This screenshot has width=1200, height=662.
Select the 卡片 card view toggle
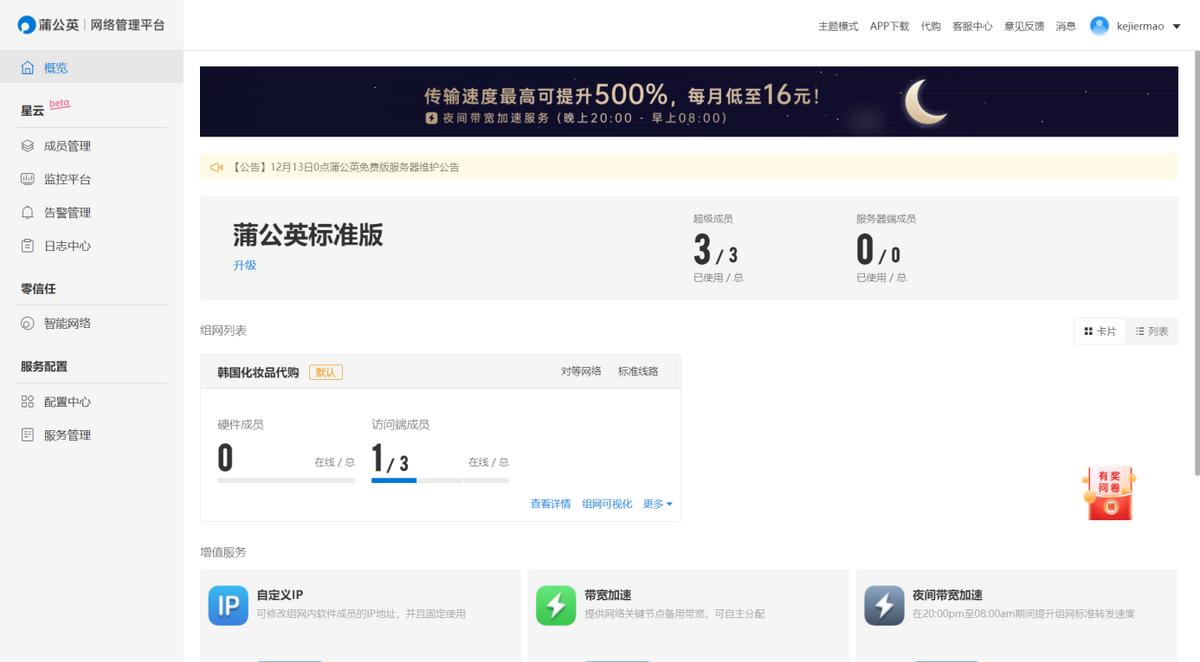(x=1099, y=331)
